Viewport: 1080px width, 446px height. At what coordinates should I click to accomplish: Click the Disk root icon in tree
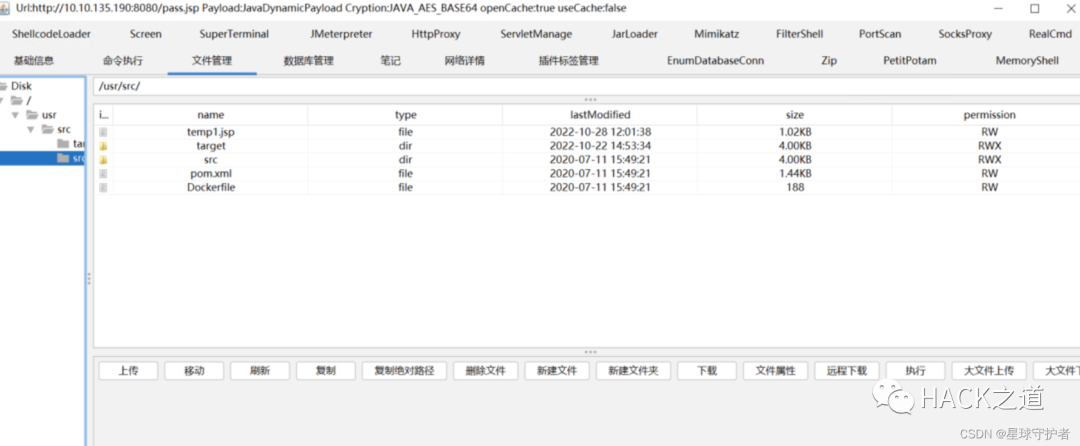3,86
